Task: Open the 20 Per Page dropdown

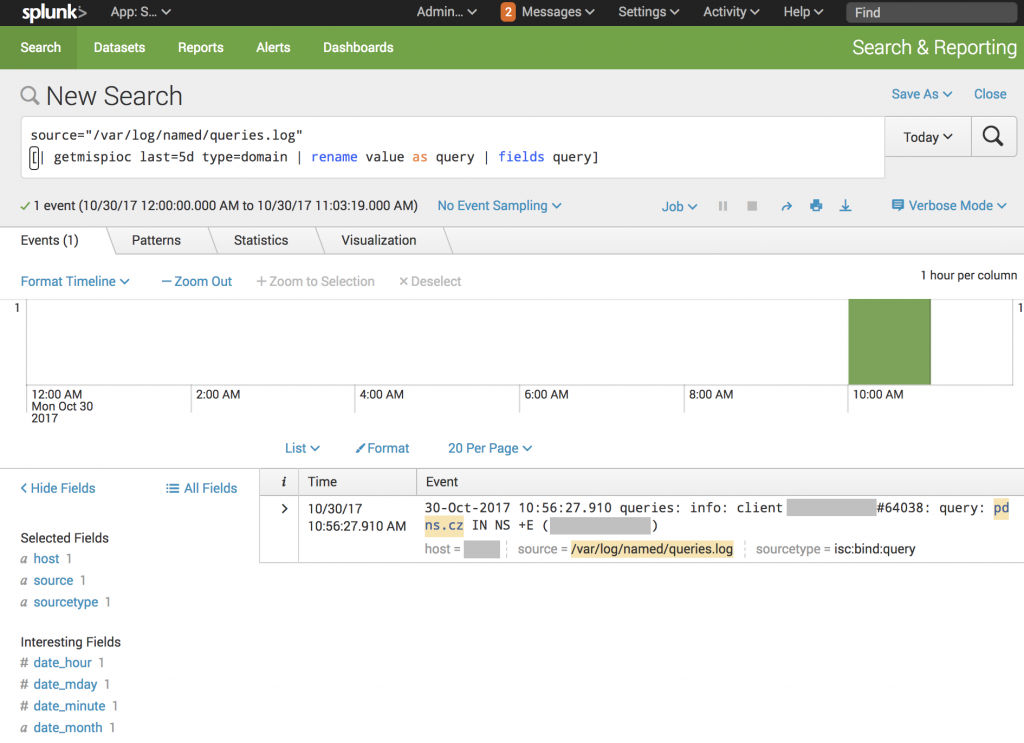Action: coord(489,449)
